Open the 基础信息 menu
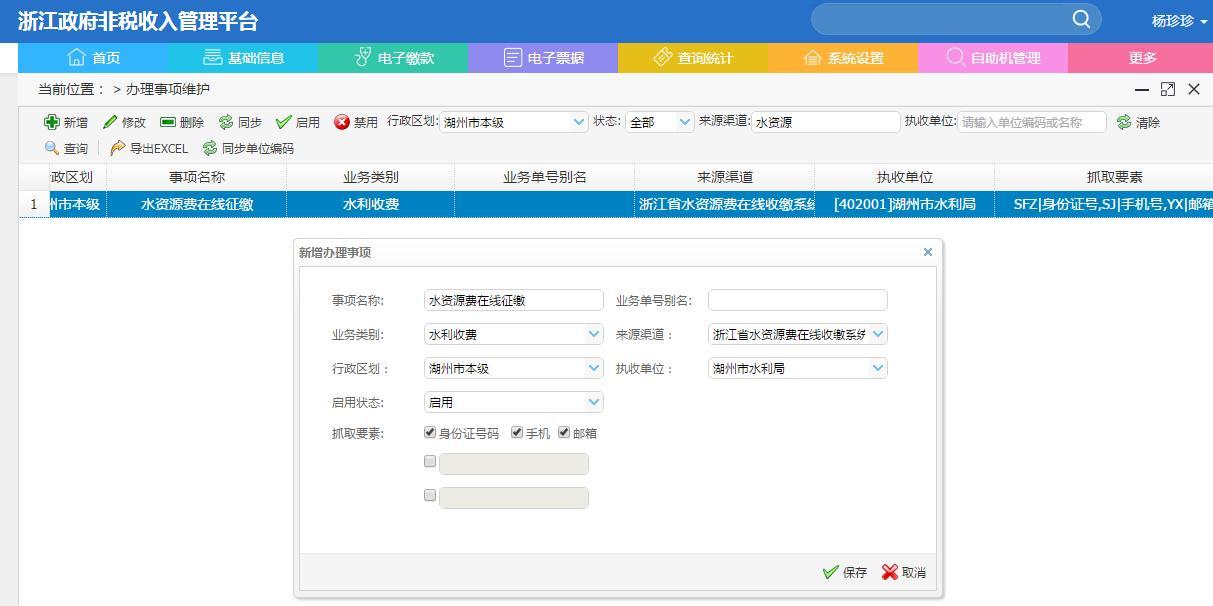 click(x=243, y=58)
